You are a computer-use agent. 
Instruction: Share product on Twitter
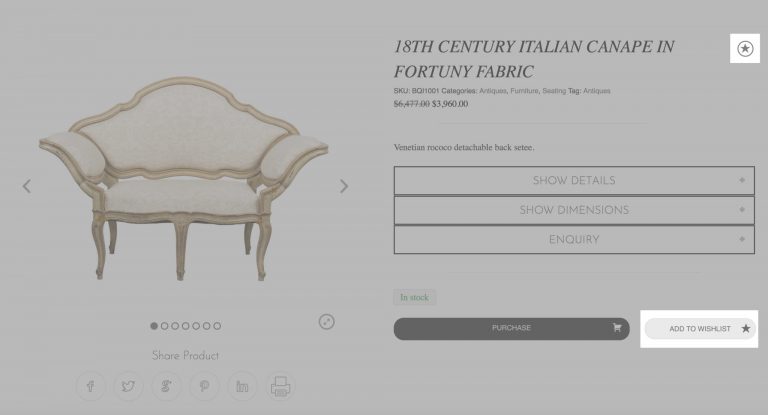pos(128,386)
